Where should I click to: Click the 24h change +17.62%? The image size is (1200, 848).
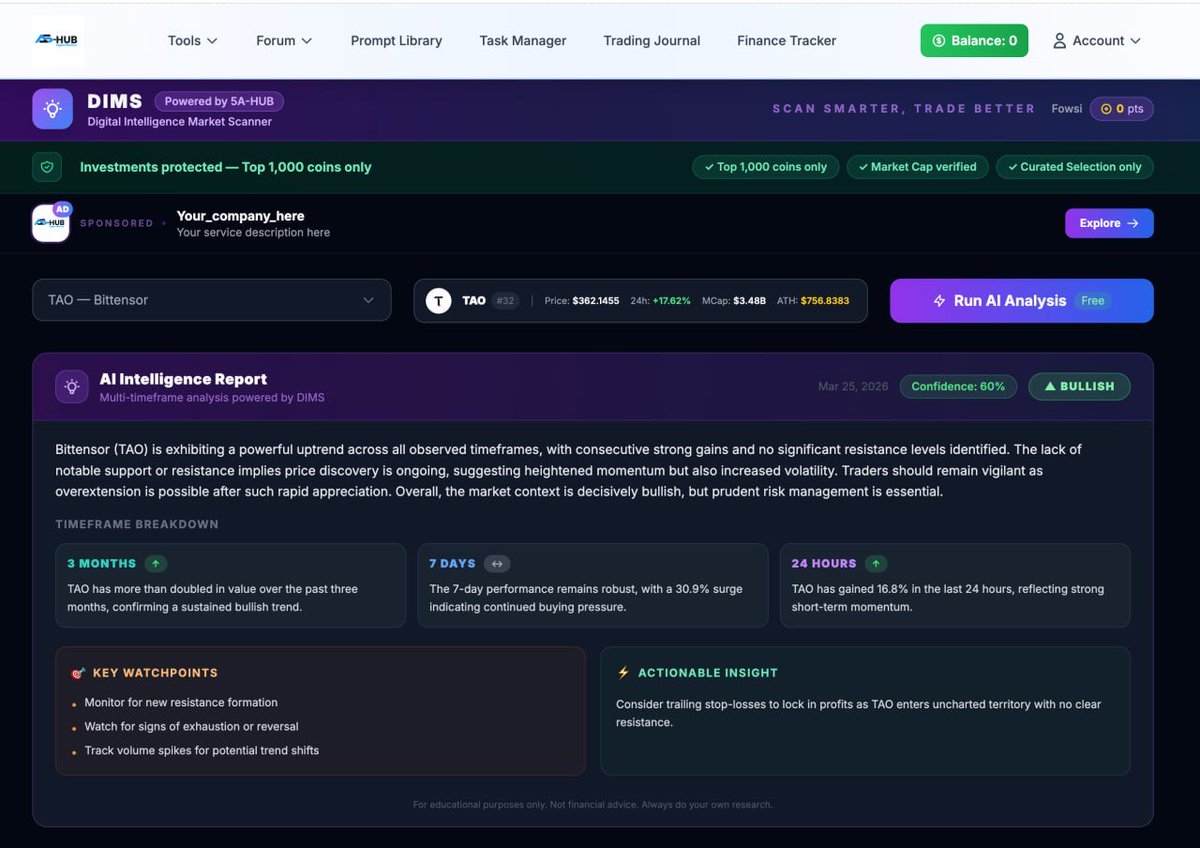tap(671, 301)
